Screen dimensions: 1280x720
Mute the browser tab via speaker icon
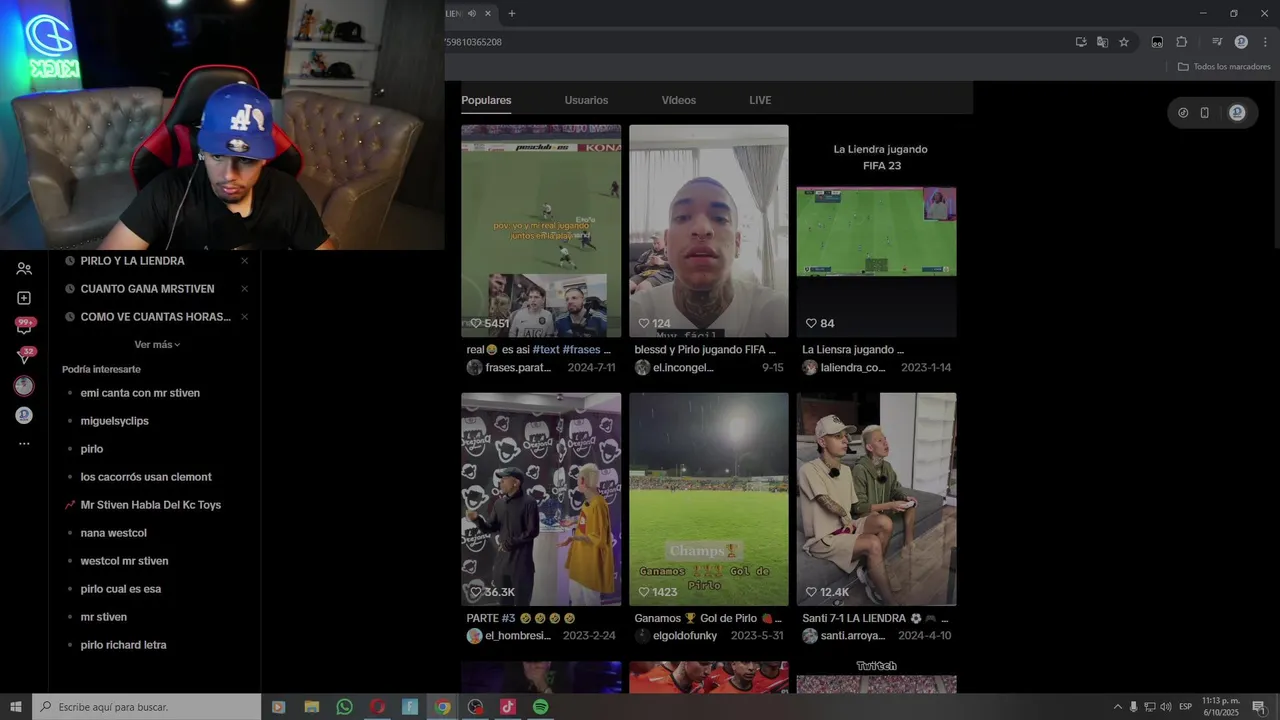coord(471,13)
